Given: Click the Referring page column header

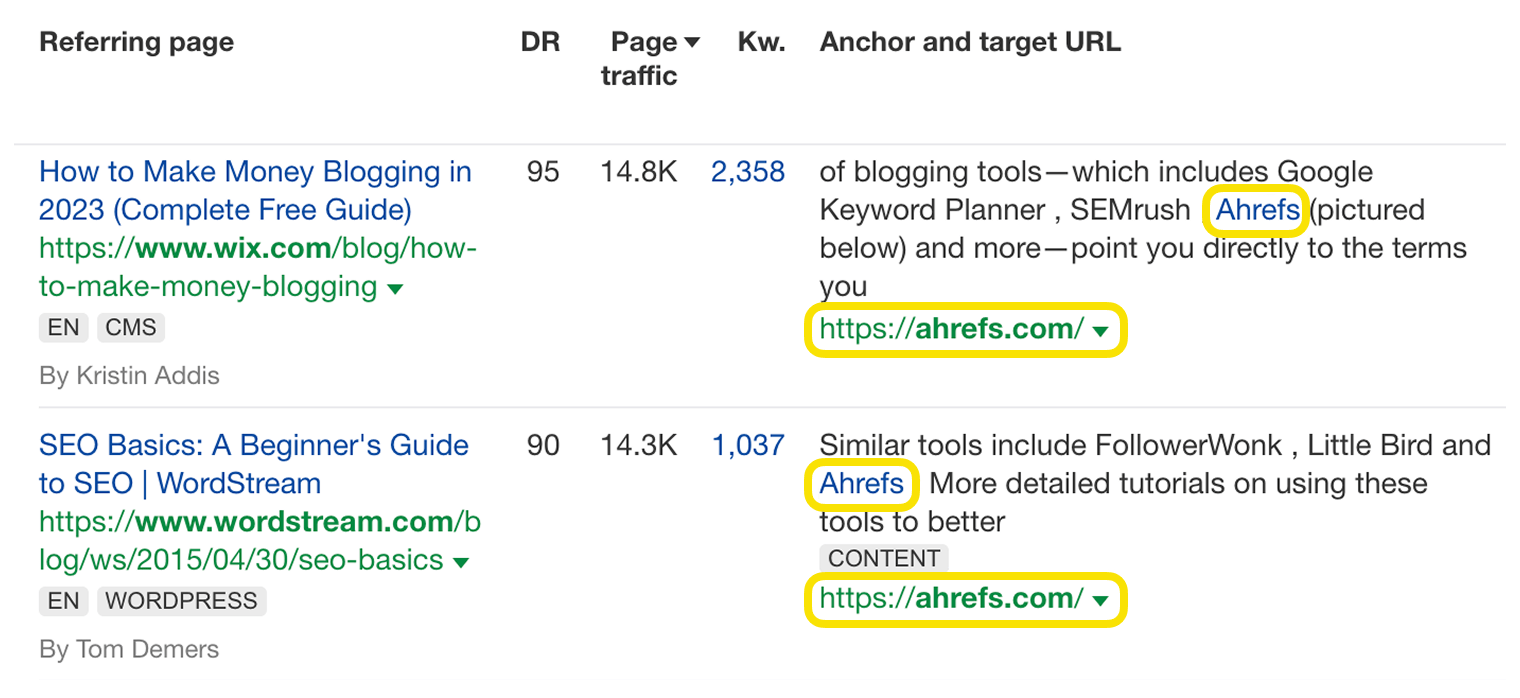Looking at the screenshot, I should click(x=136, y=41).
